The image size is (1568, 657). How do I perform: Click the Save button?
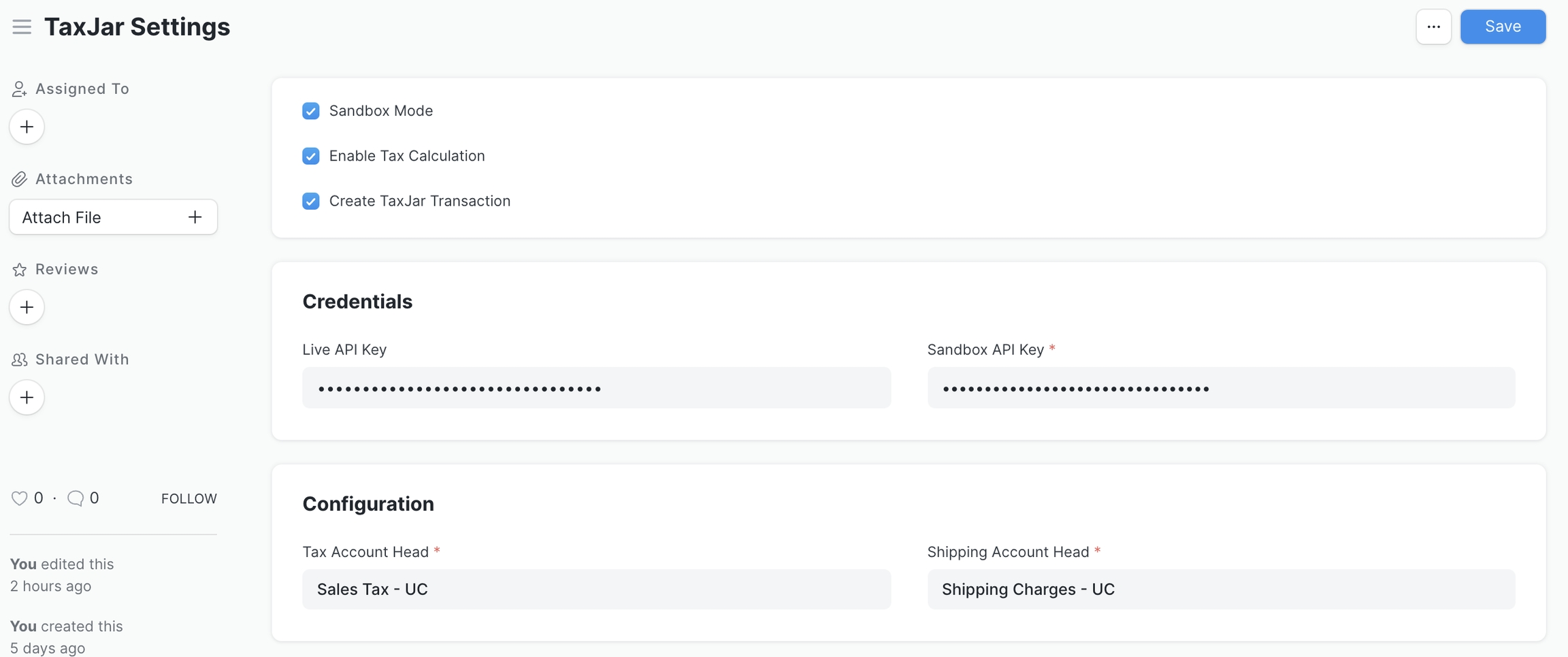[x=1503, y=27]
